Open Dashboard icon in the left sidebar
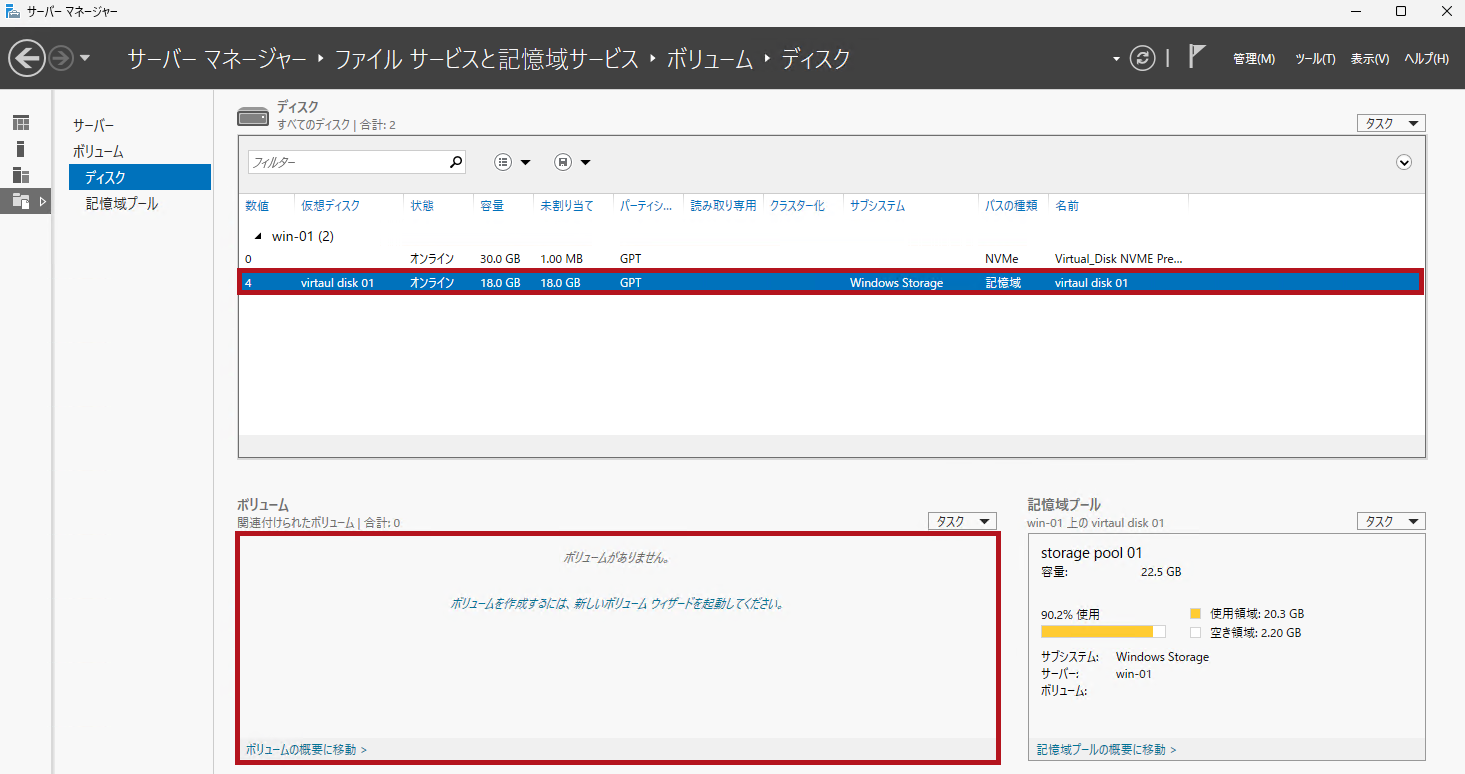Image resolution: width=1465 pixels, height=774 pixels. pos(21,123)
